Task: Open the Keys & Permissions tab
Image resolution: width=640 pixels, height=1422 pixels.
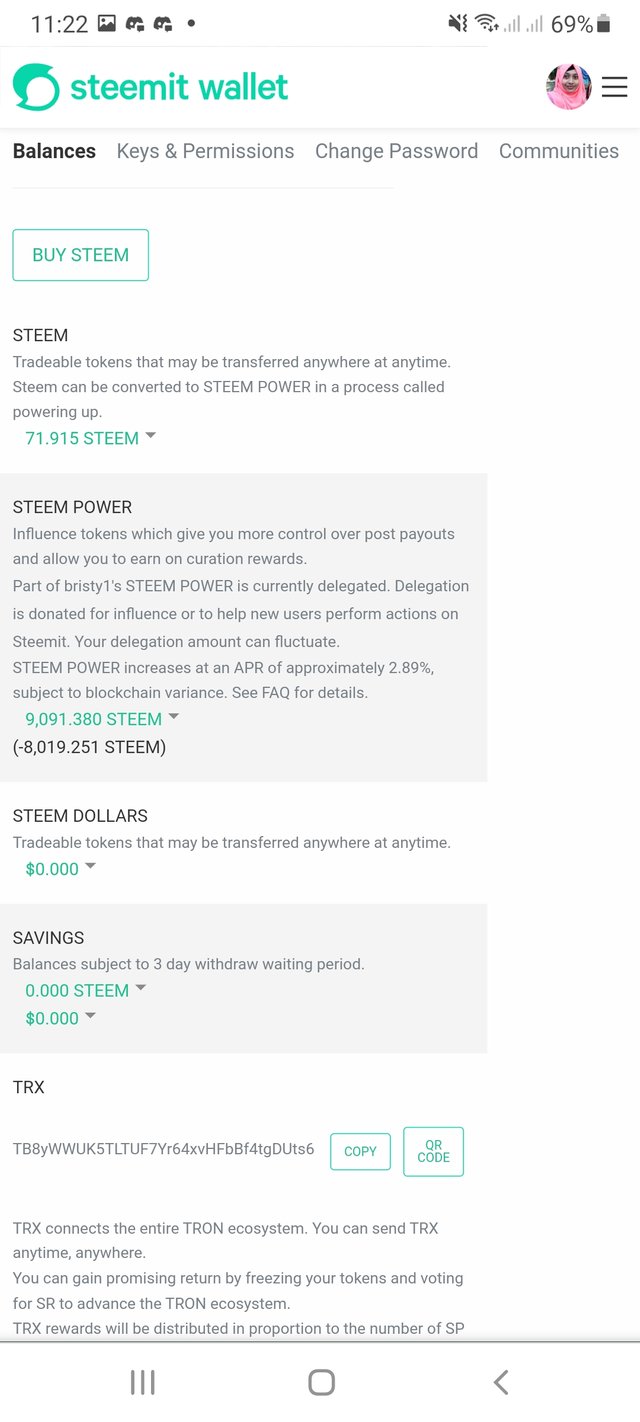Action: 205,151
